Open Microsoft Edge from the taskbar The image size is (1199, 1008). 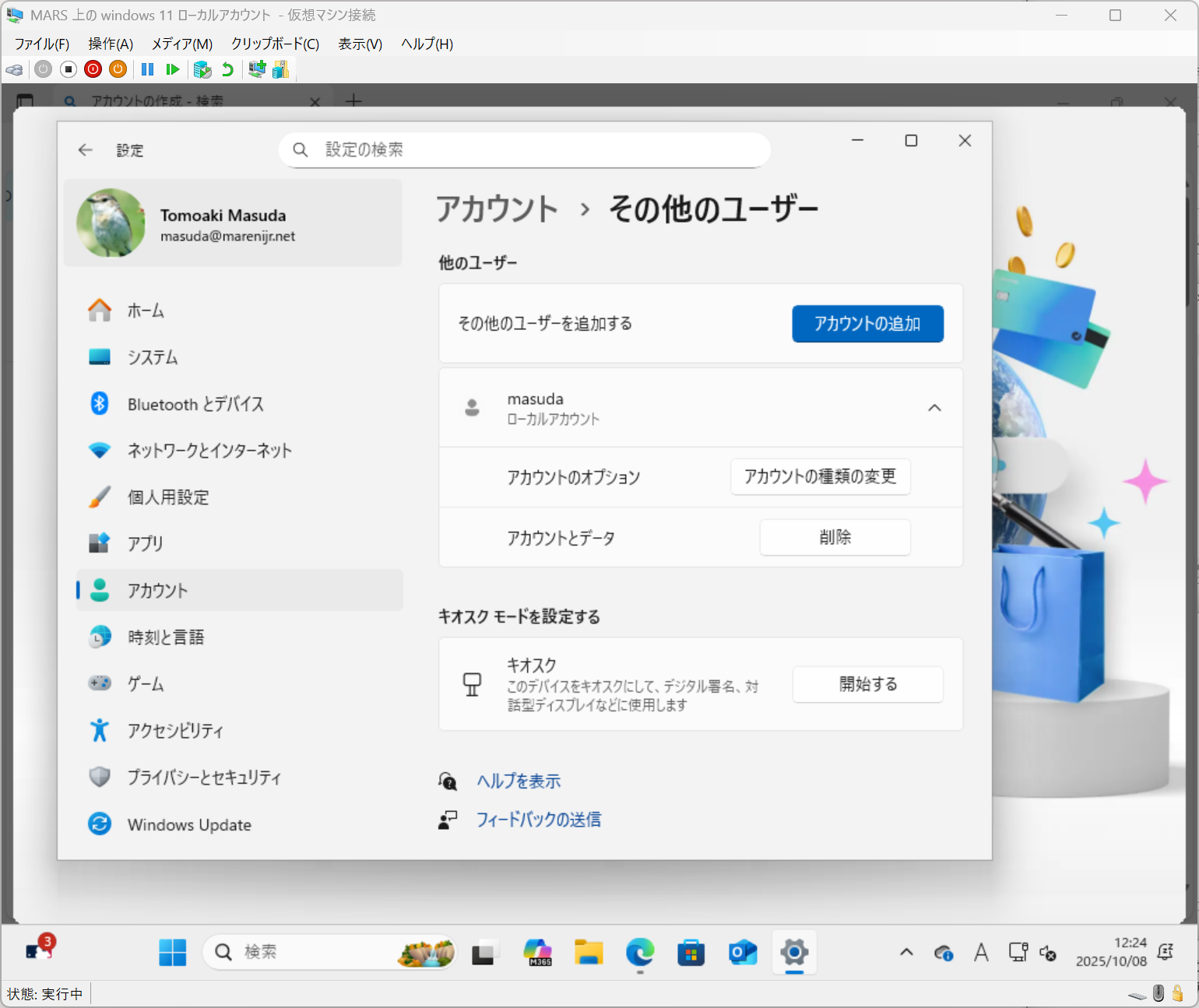point(639,952)
